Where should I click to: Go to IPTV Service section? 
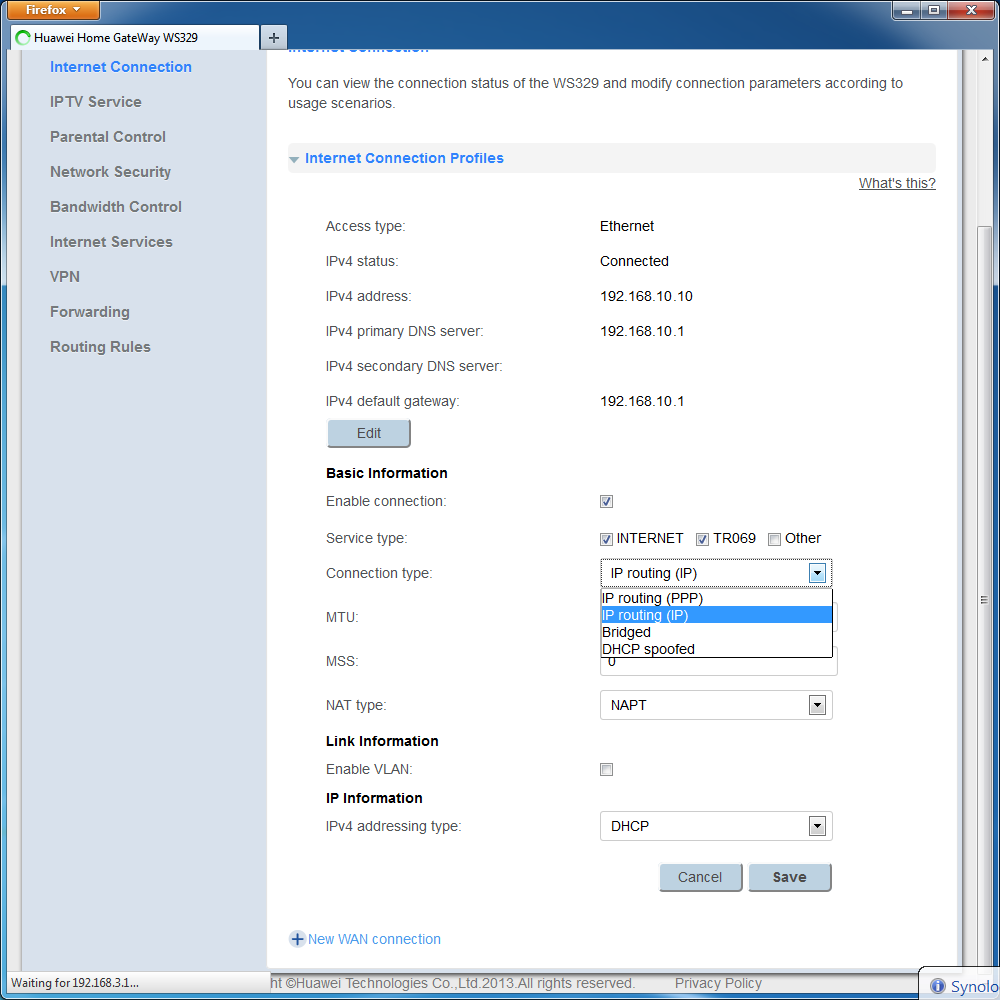(96, 102)
